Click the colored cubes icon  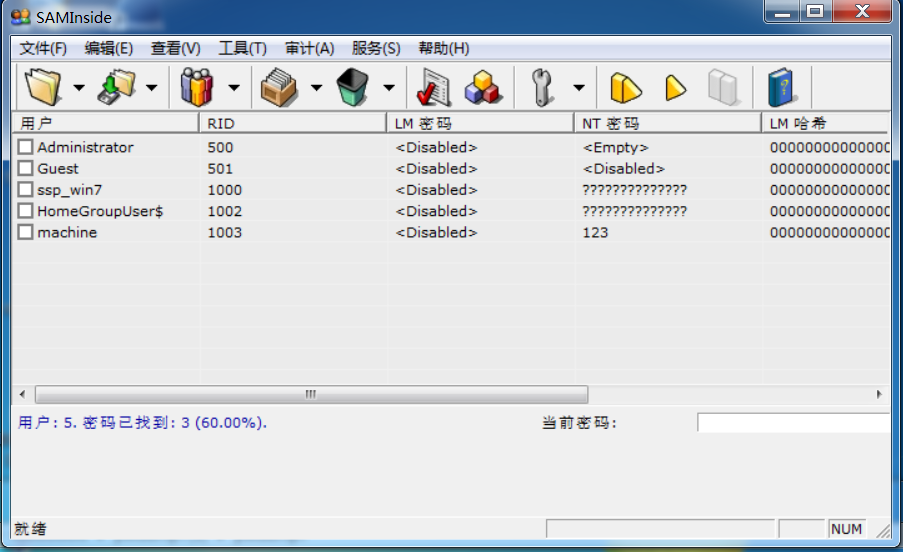[x=483, y=87]
